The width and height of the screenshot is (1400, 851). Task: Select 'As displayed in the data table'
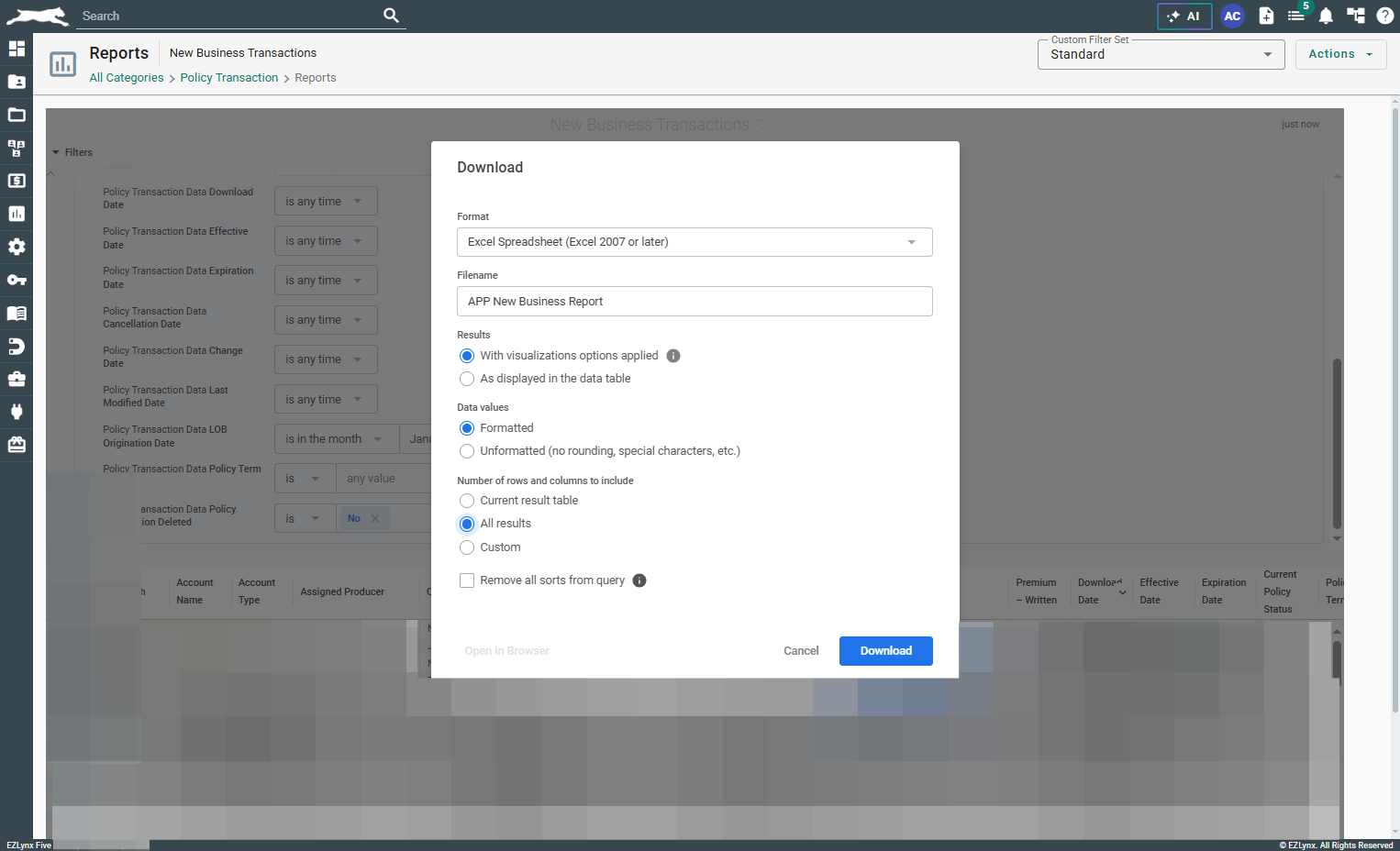click(x=467, y=379)
